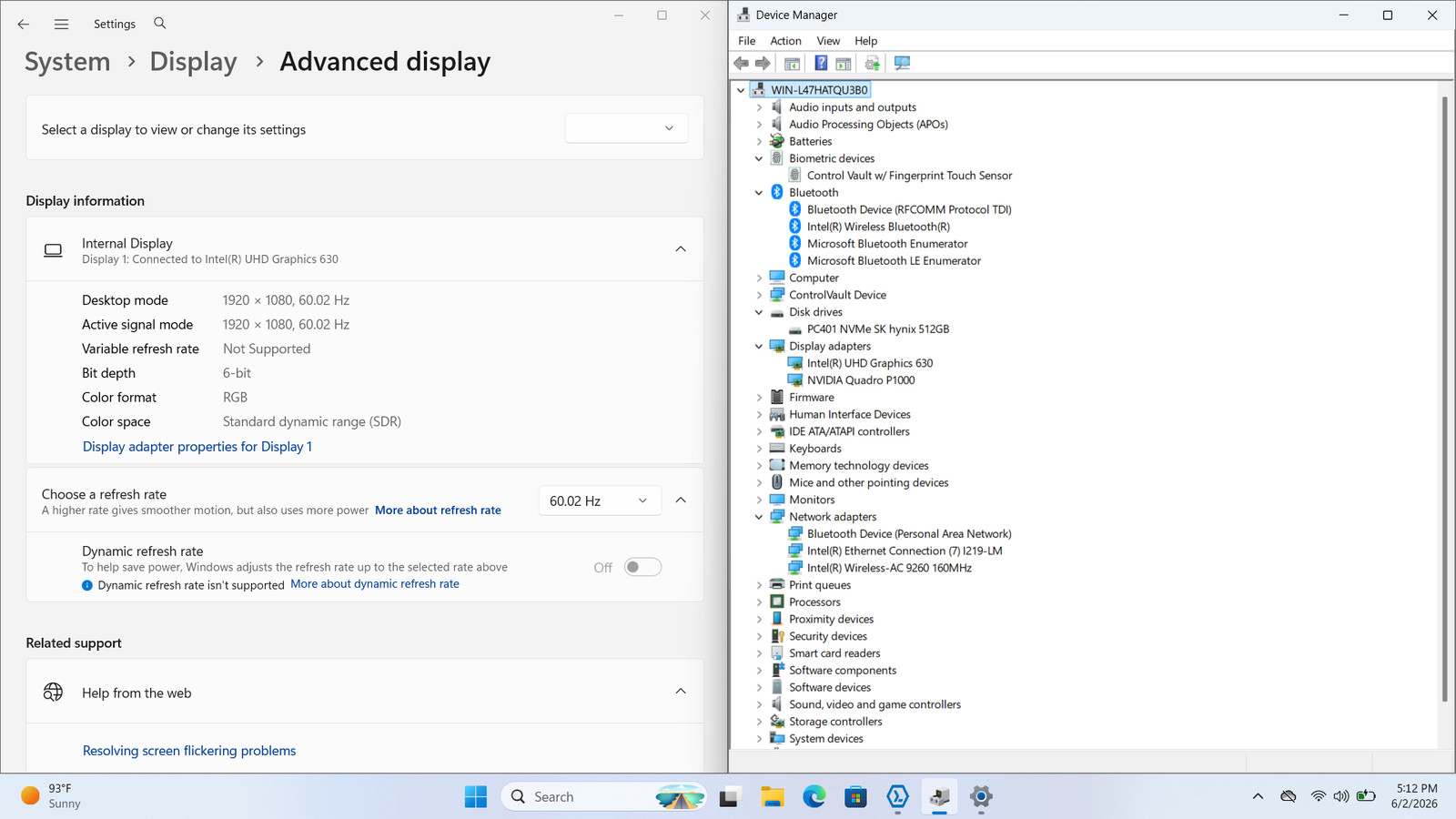The width and height of the screenshot is (1456, 819).
Task: Click the taskbar Search box
Action: 604,797
